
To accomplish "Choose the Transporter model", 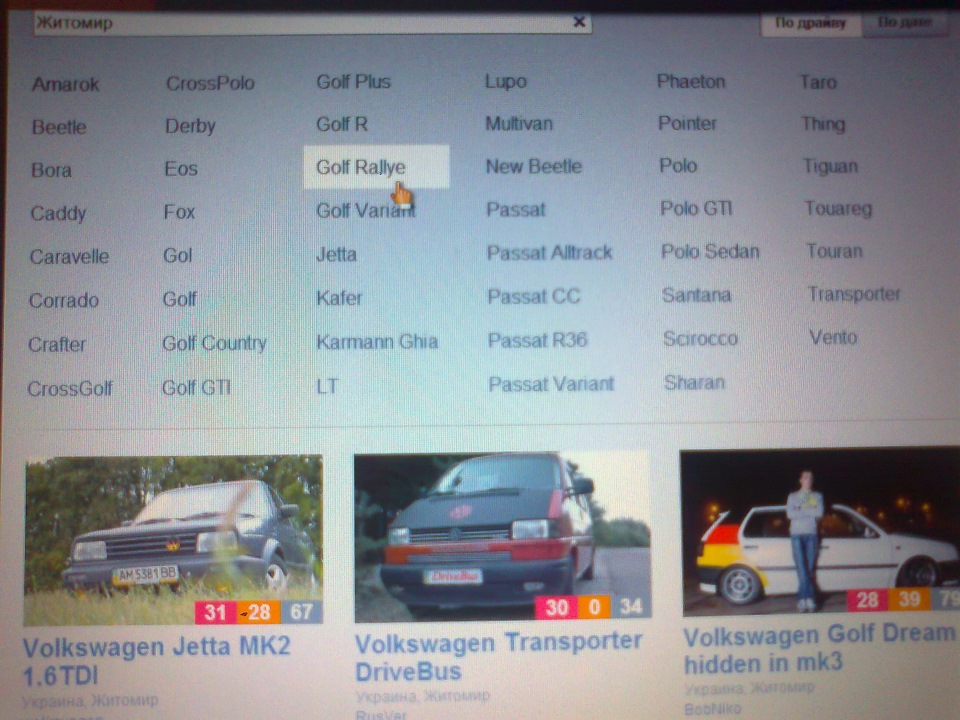I will click(854, 294).
